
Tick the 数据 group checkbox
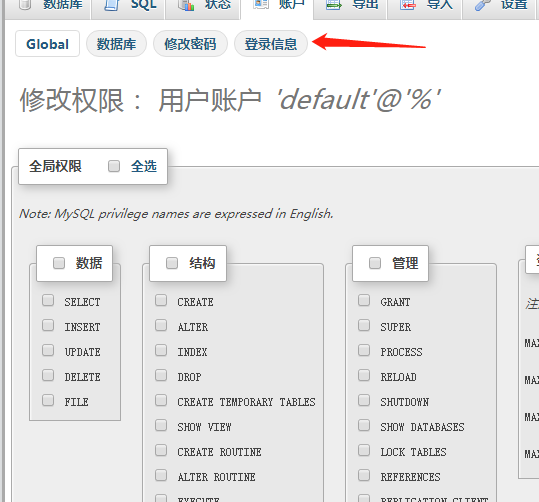[59, 263]
